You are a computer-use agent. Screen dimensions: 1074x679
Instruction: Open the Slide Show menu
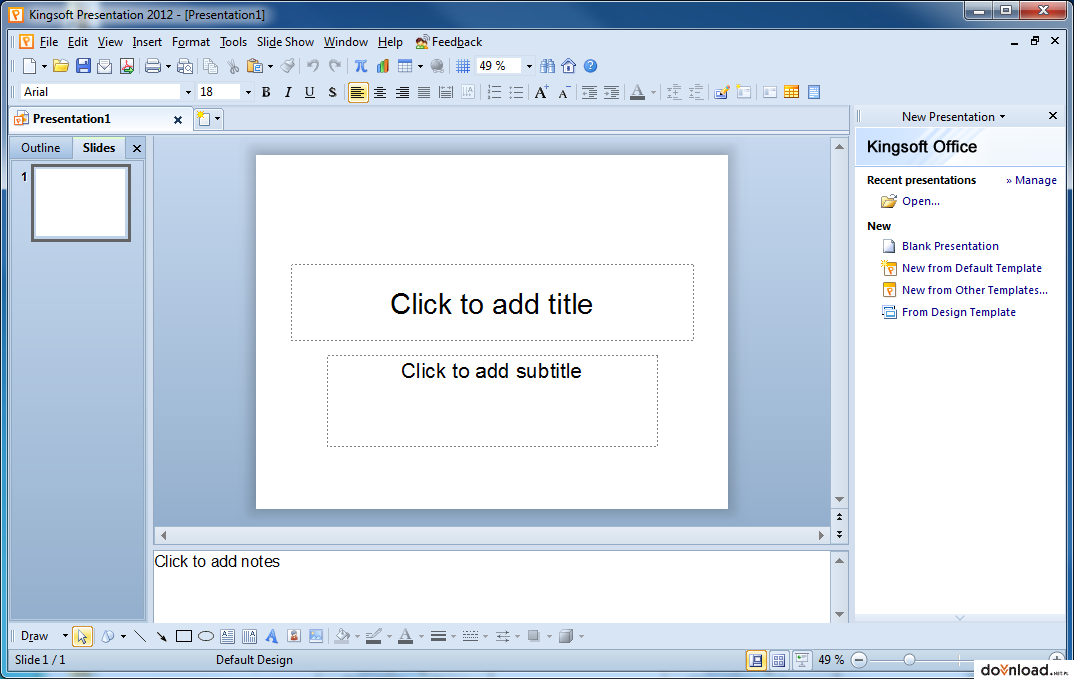click(x=285, y=42)
